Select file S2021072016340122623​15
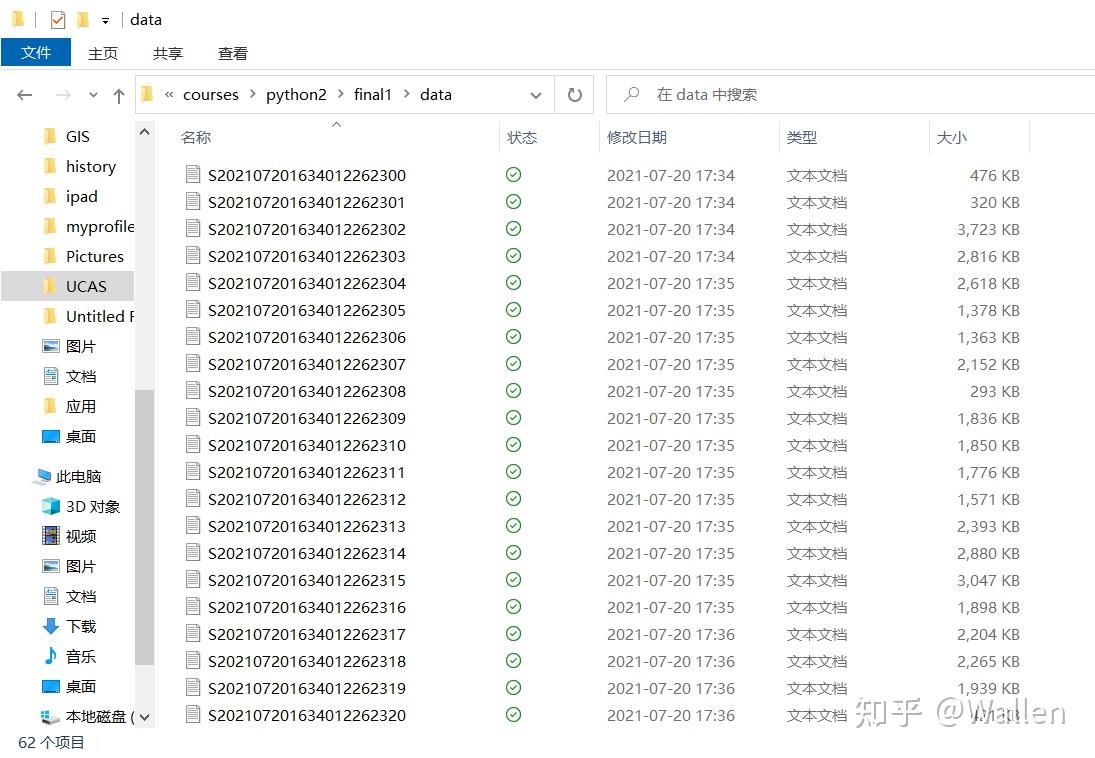The width and height of the screenshot is (1095, 758). coord(307,581)
